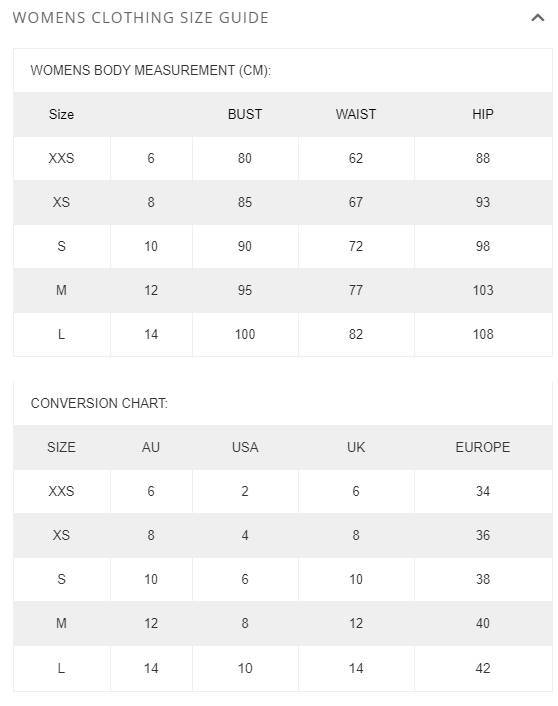Click the AU column header
The height and width of the screenshot is (706, 558).
tap(151, 447)
